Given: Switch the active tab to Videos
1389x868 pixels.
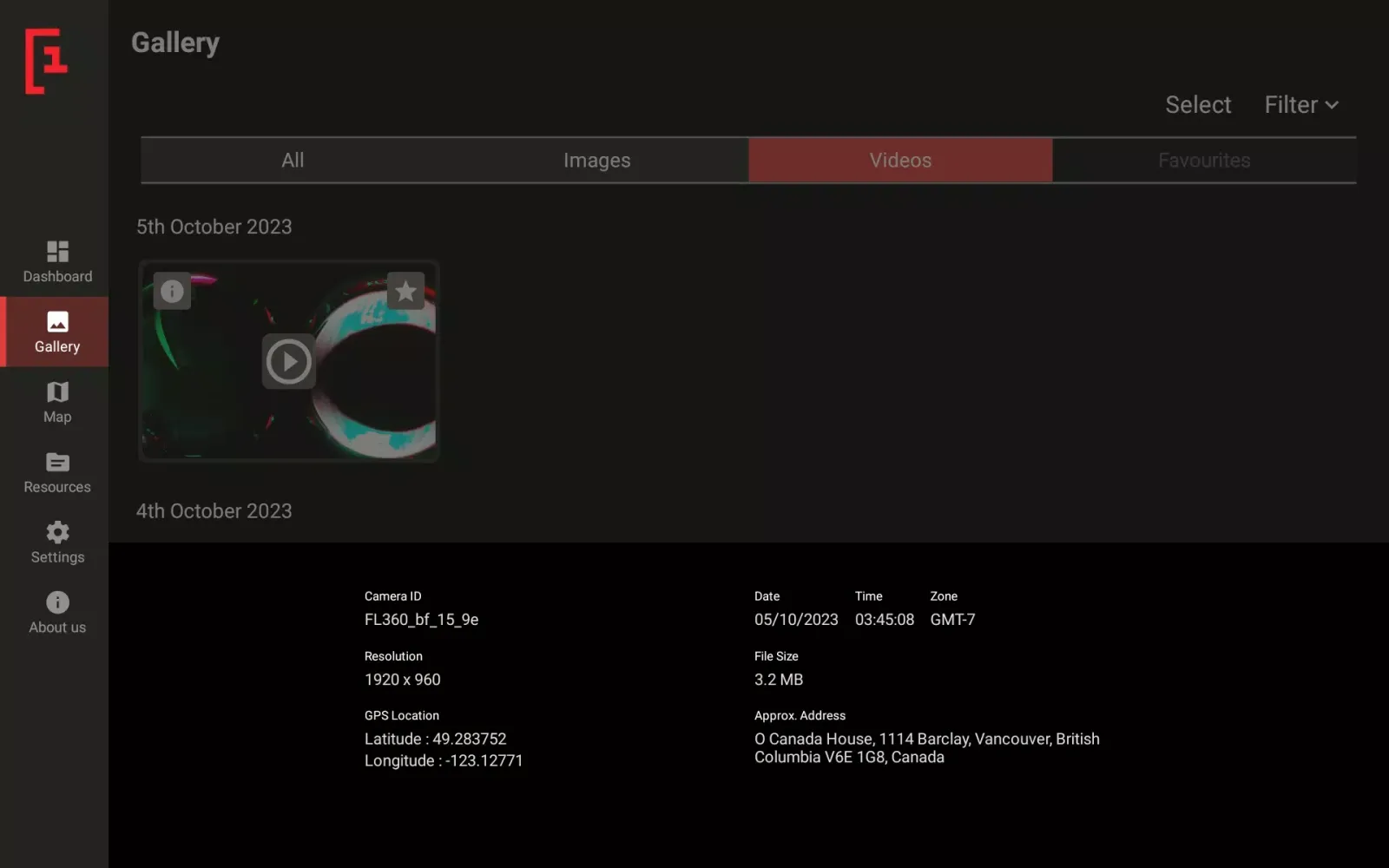Looking at the screenshot, I should [x=899, y=160].
